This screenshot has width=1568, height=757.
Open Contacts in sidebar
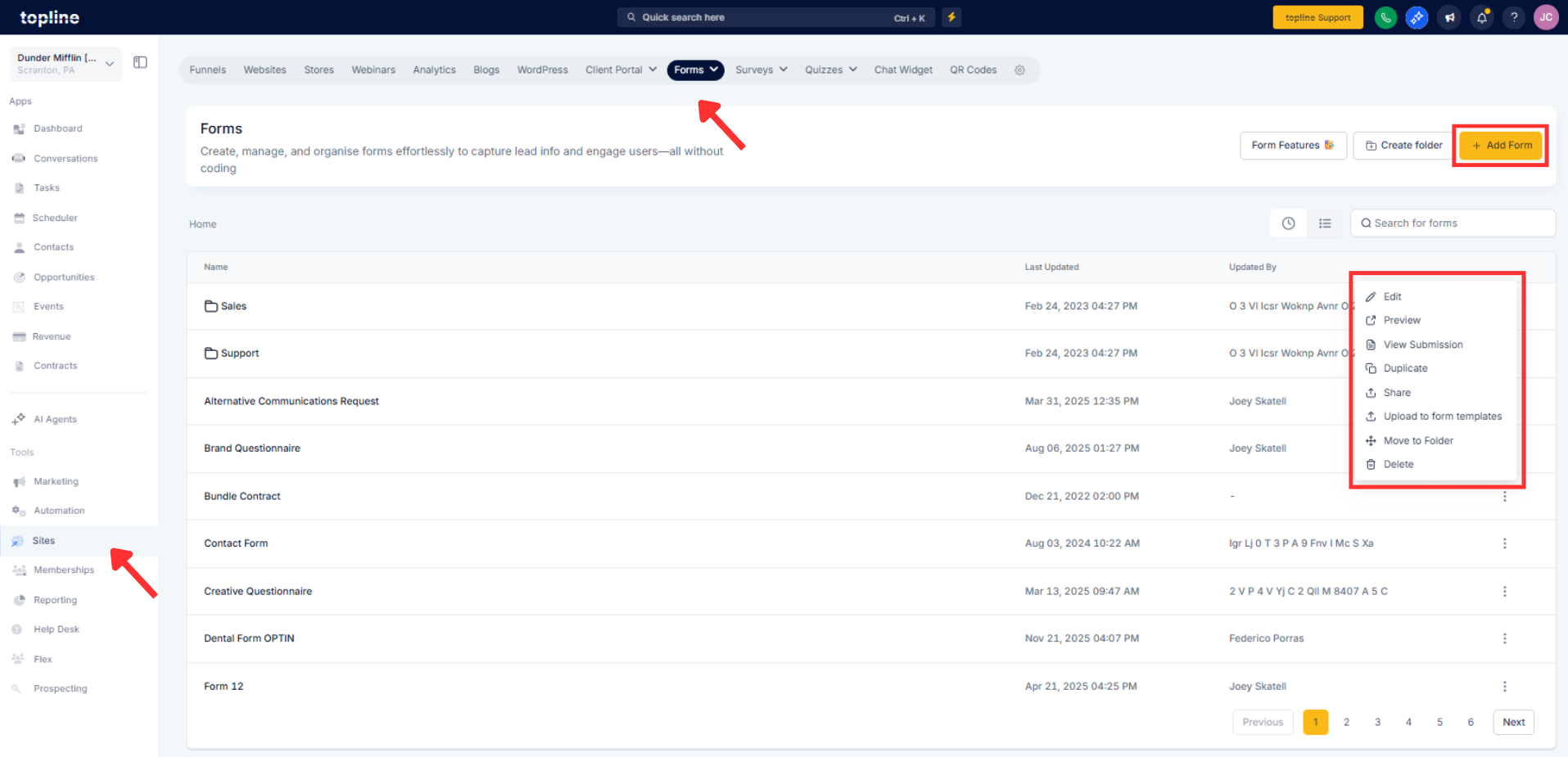(53, 247)
